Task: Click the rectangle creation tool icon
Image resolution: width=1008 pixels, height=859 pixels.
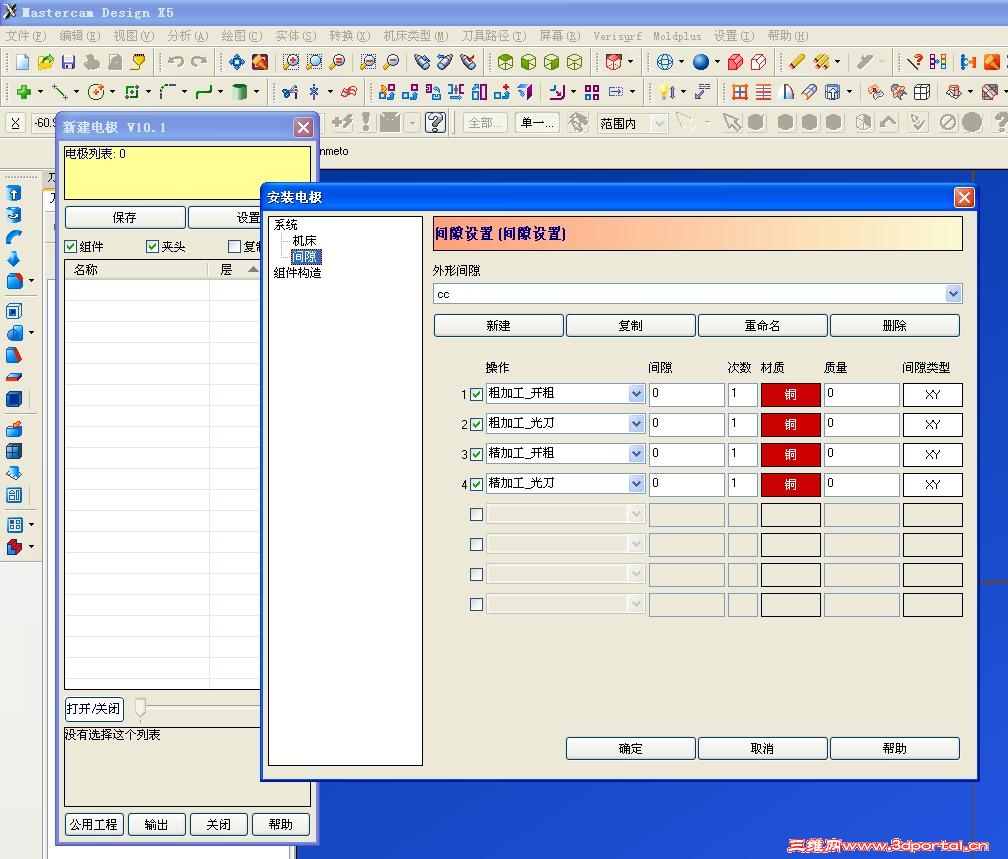Action: click(132, 92)
